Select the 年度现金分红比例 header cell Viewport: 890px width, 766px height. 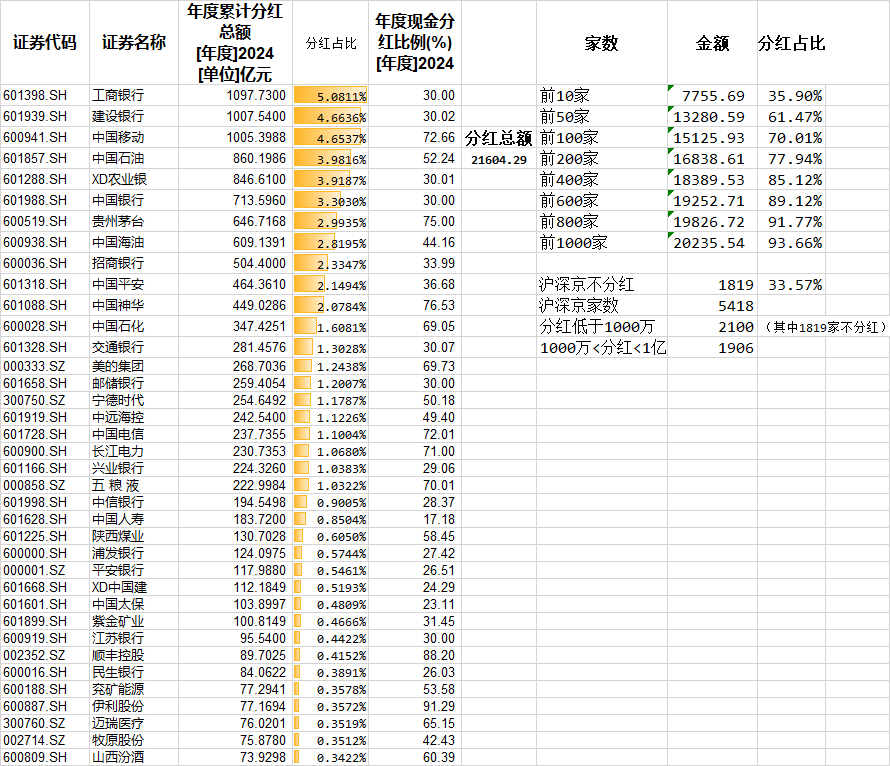tap(414, 43)
